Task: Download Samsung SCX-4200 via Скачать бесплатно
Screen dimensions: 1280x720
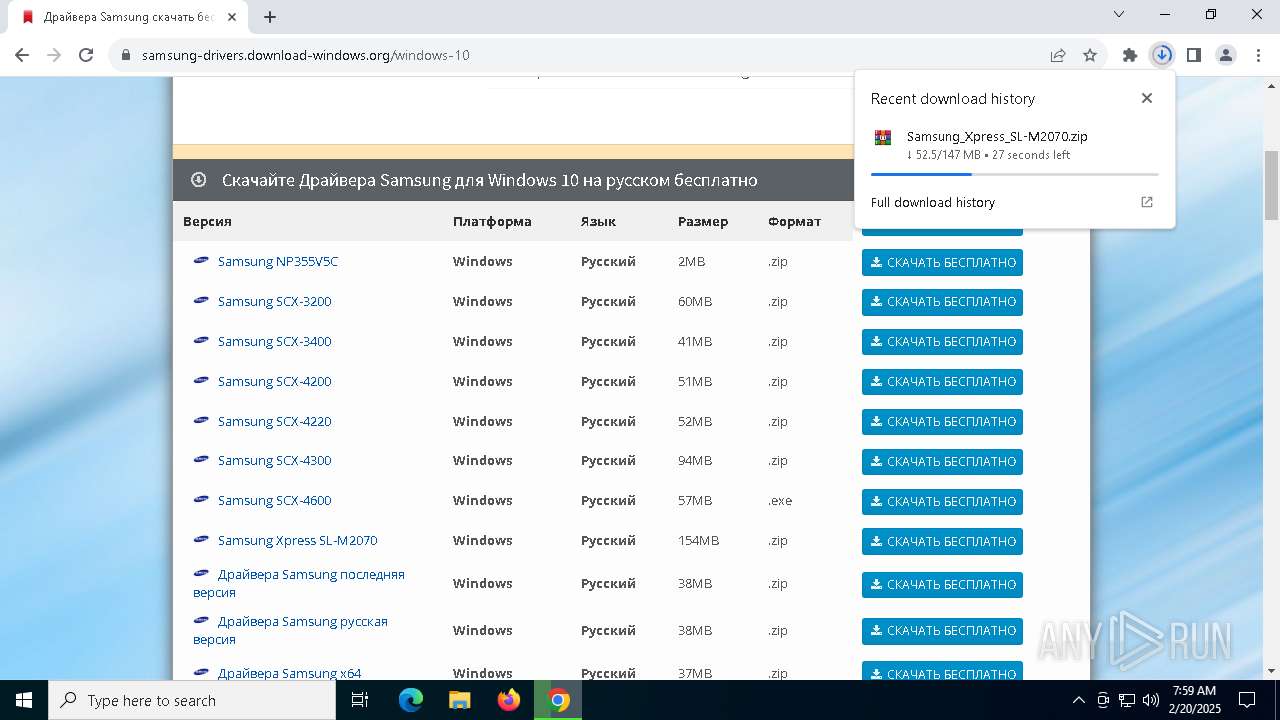Action: (942, 382)
